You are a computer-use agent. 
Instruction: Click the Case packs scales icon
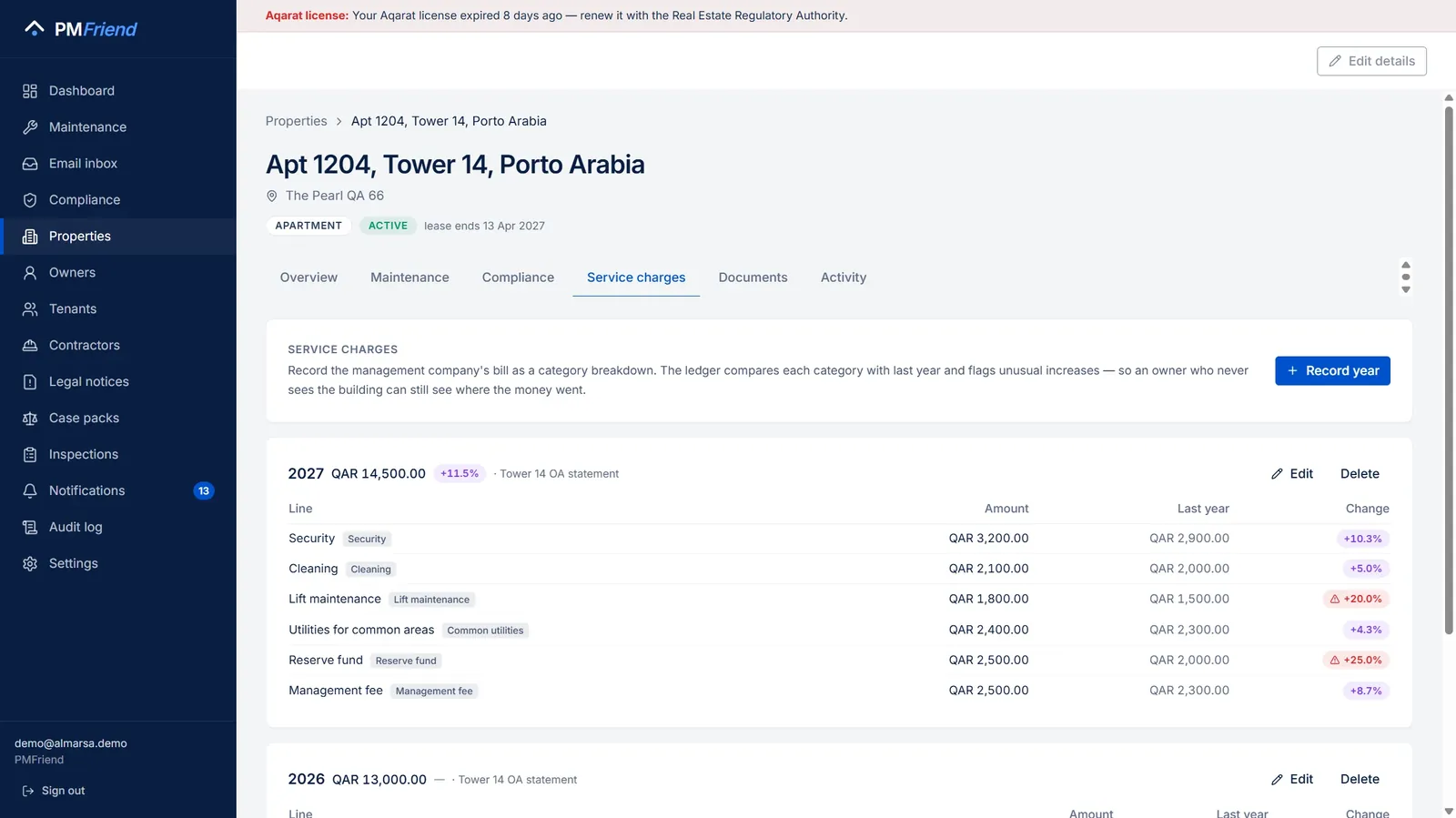[x=30, y=419]
